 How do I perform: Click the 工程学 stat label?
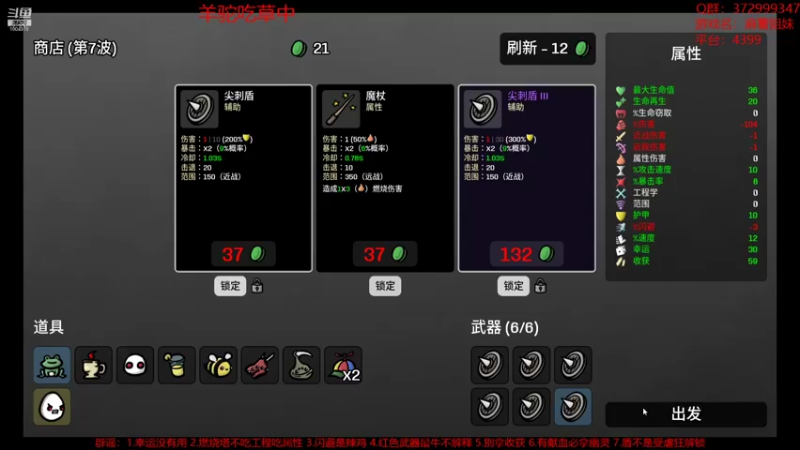tap(645, 192)
